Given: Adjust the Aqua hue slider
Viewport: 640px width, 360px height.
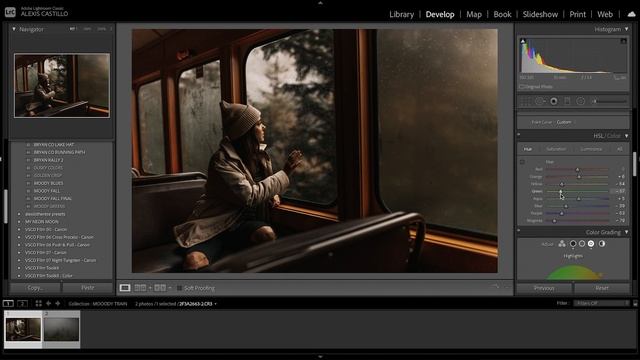Looking at the screenshot, I should (x=577, y=199).
